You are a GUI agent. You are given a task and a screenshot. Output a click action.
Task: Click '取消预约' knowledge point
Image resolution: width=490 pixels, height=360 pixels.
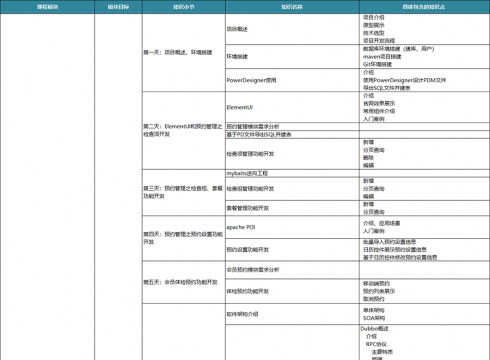[x=373, y=299]
